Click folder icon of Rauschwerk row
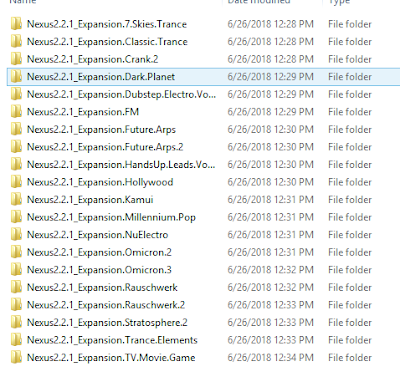The image size is (400, 387). 16,287
